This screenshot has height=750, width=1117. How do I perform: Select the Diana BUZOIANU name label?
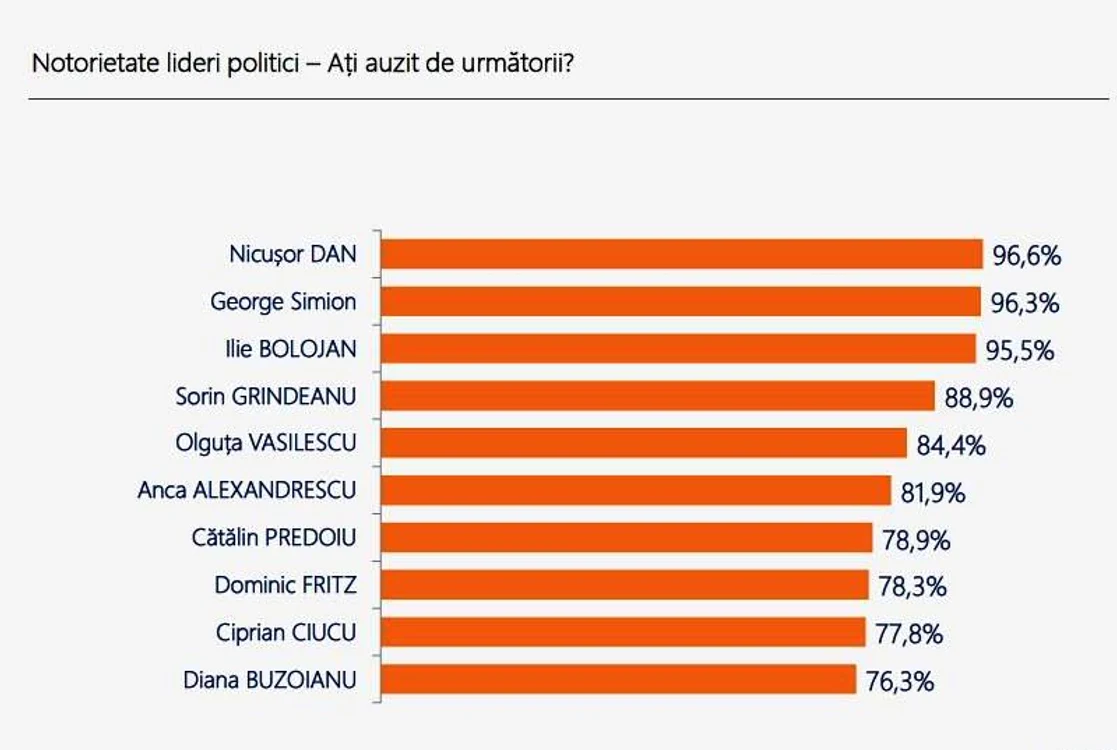click(270, 679)
